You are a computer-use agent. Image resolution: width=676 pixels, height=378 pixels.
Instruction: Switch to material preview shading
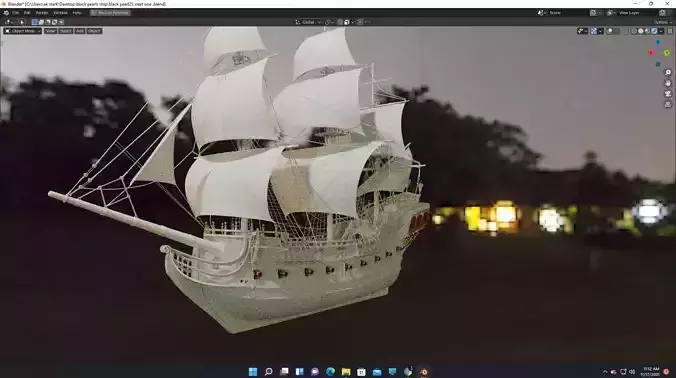(648, 31)
